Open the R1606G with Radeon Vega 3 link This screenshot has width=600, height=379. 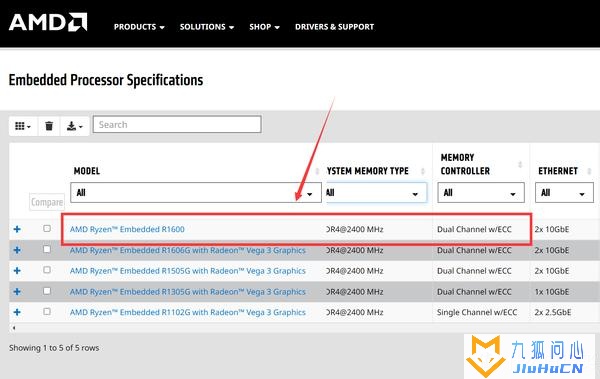click(x=188, y=250)
